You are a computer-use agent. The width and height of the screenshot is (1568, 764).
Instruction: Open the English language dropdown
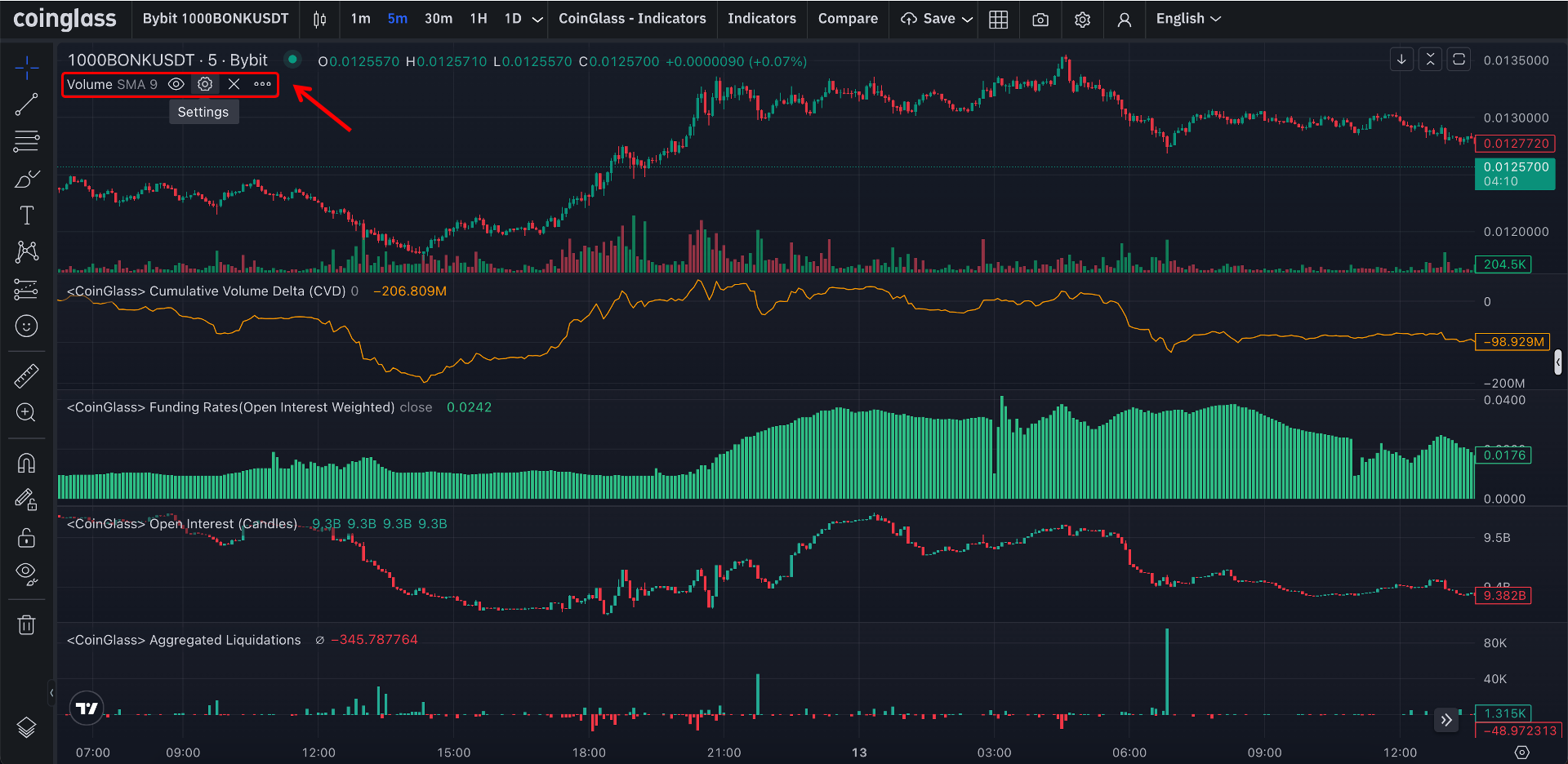click(x=1188, y=19)
